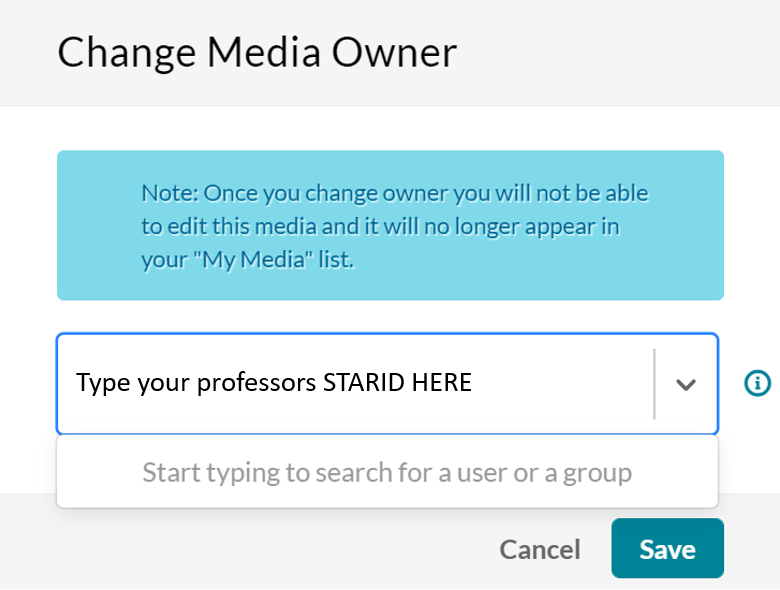Click the "Change Media Owner" dialog title
The height and width of the screenshot is (590, 780).
click(x=257, y=52)
